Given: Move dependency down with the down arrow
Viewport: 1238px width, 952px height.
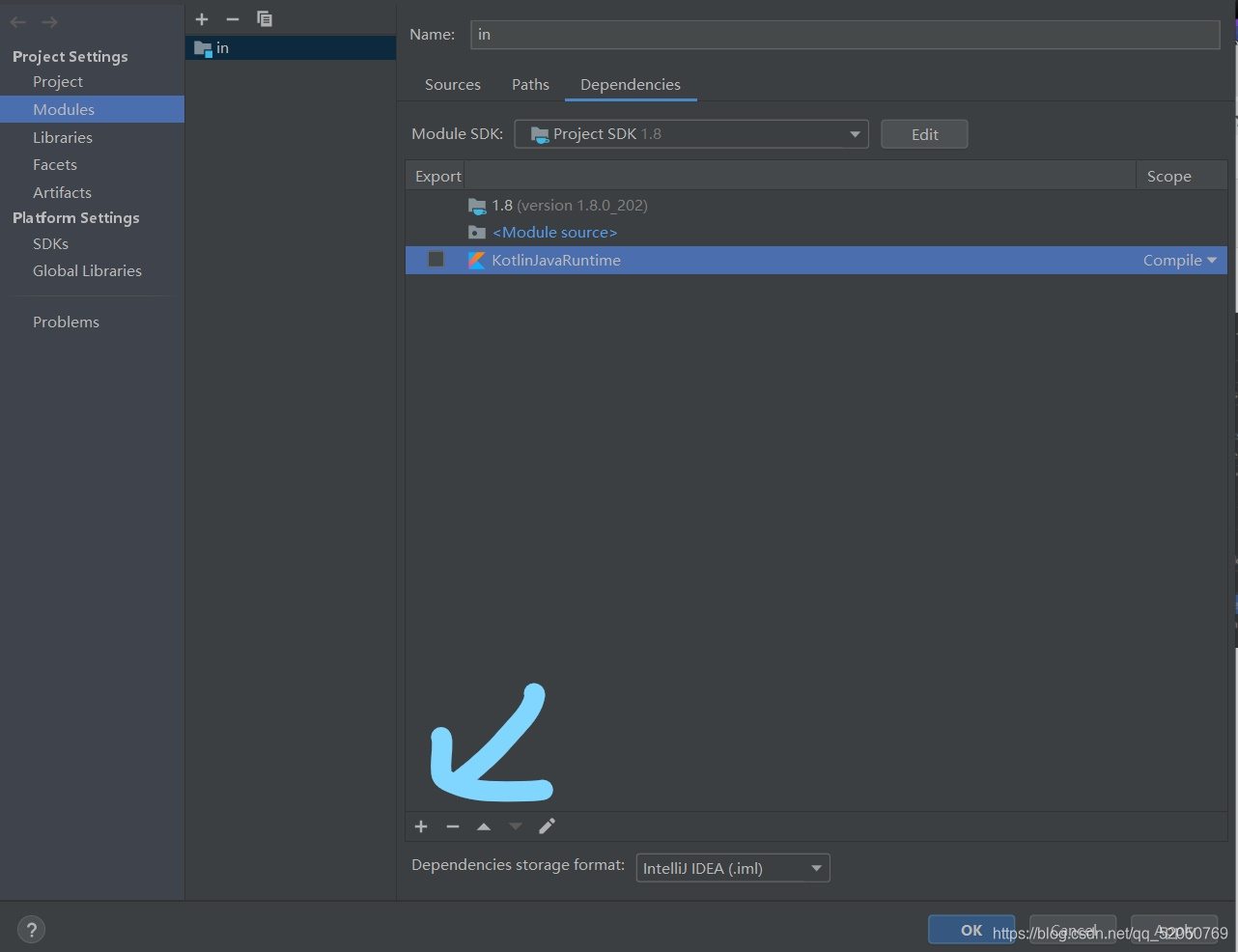Looking at the screenshot, I should pyautogui.click(x=516, y=826).
